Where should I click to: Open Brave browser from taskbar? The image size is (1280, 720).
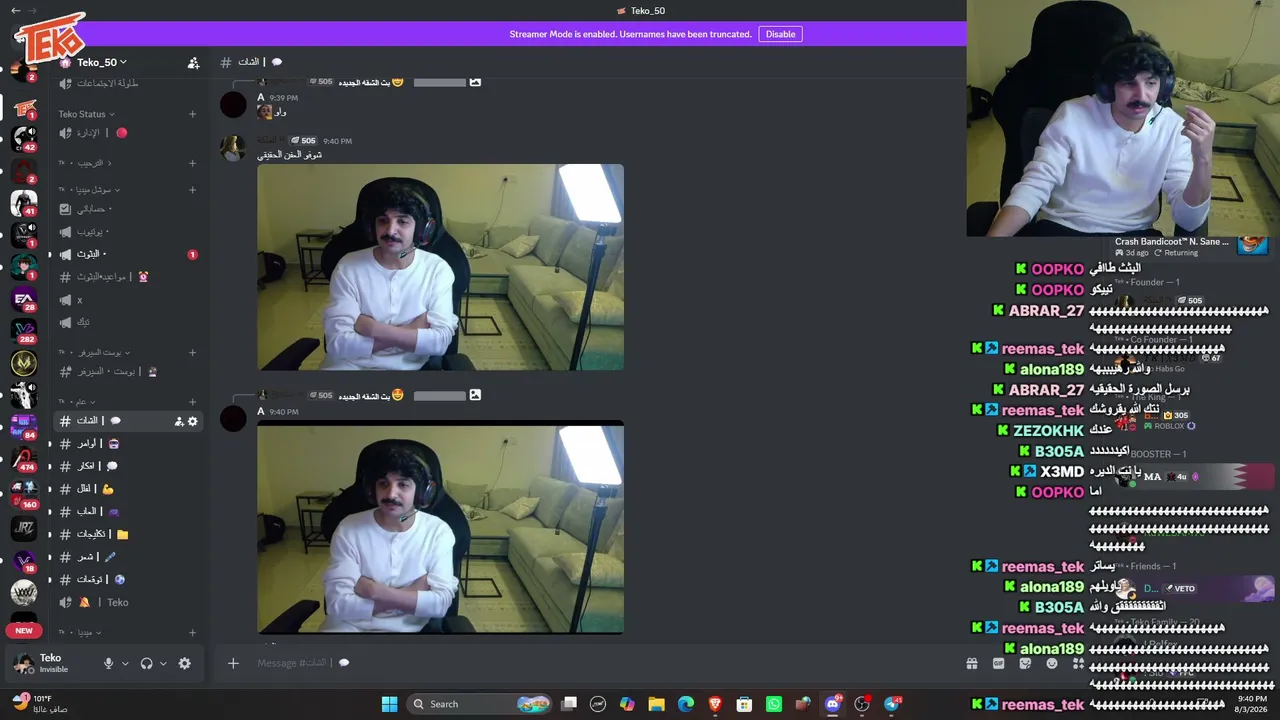715,704
